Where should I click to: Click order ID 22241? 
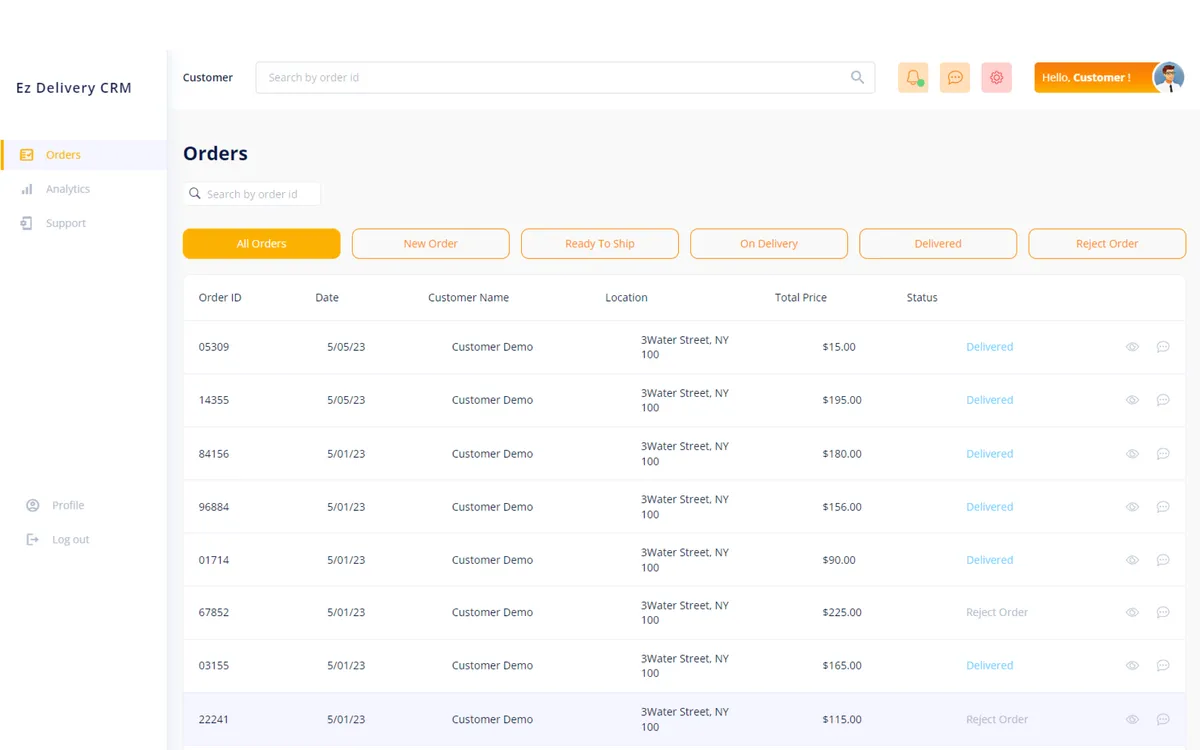tap(214, 719)
